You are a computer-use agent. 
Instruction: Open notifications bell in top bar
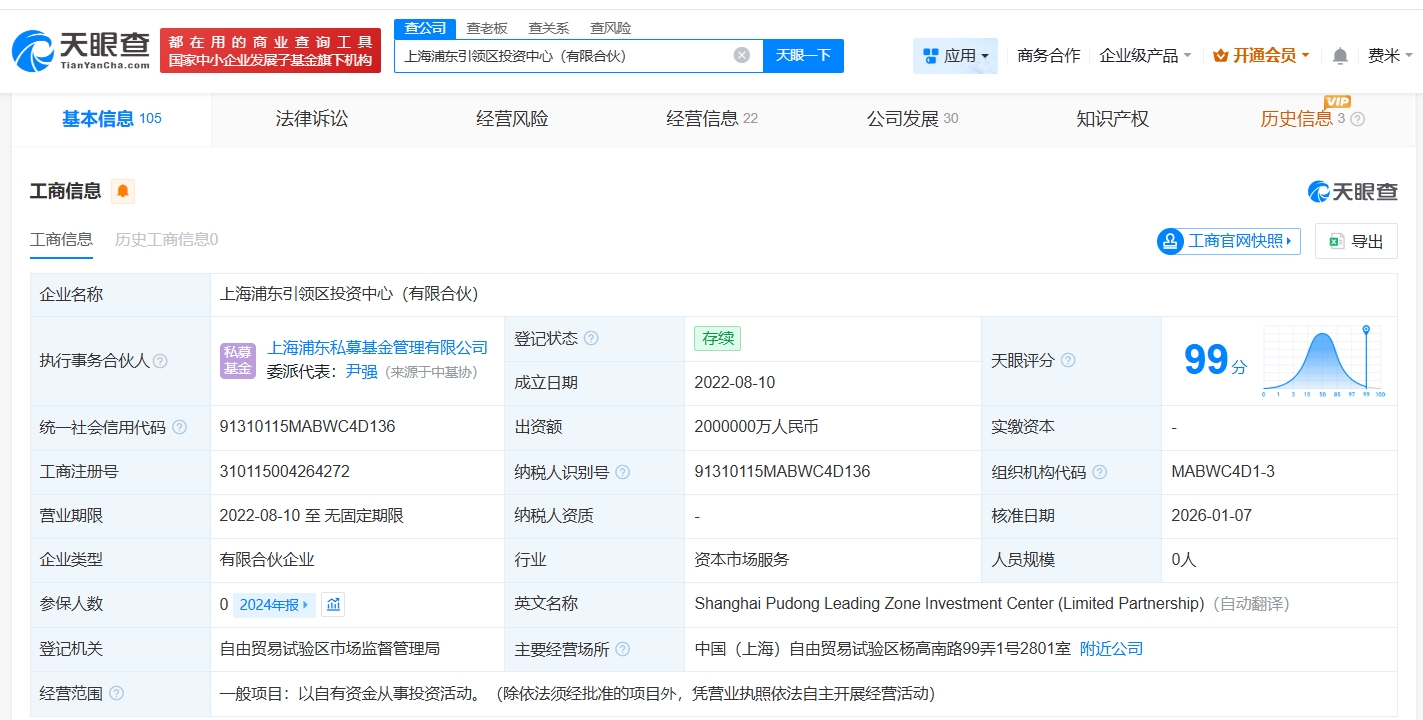coord(1340,56)
